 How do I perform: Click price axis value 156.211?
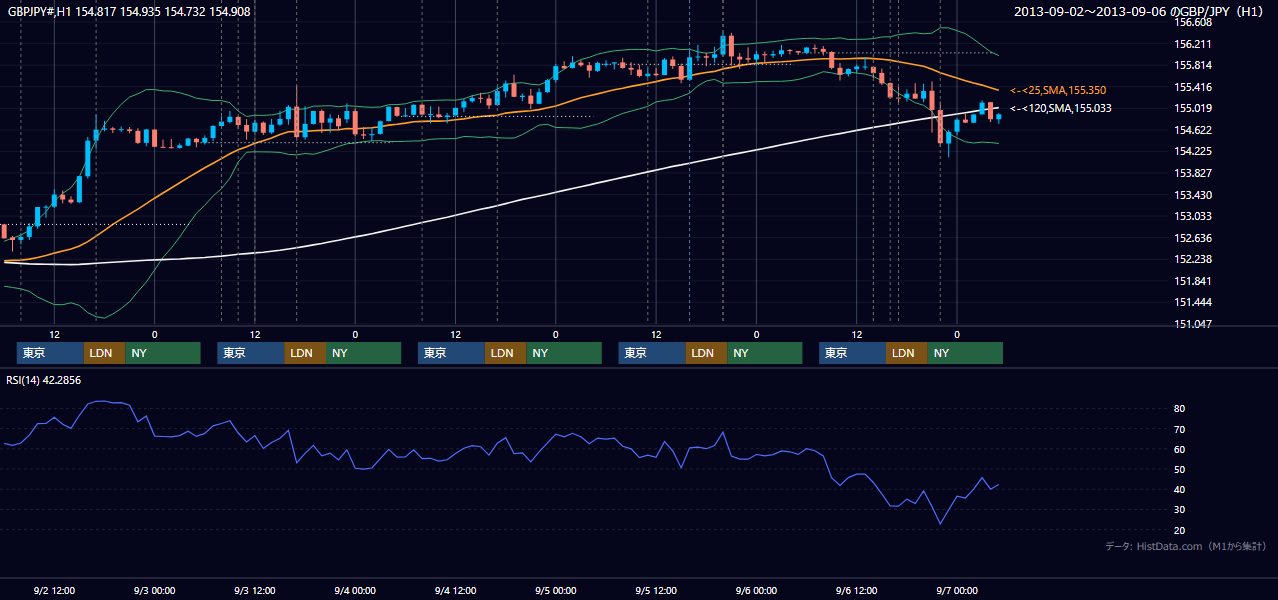click(1194, 44)
